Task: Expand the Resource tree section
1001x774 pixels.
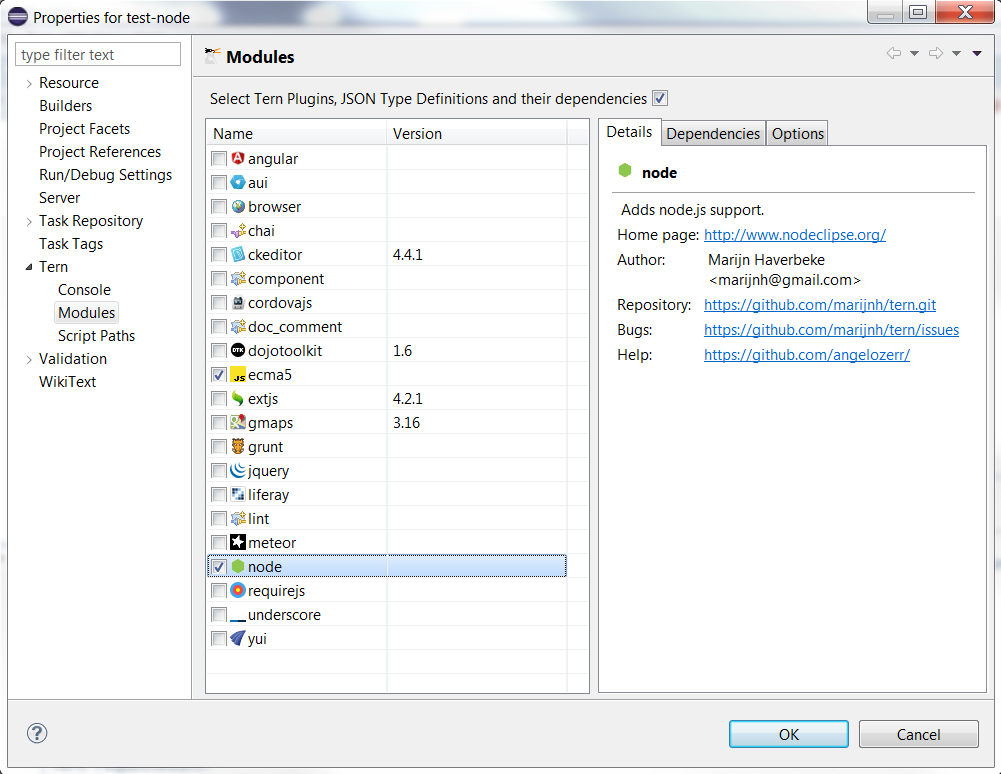Action: click(27, 82)
